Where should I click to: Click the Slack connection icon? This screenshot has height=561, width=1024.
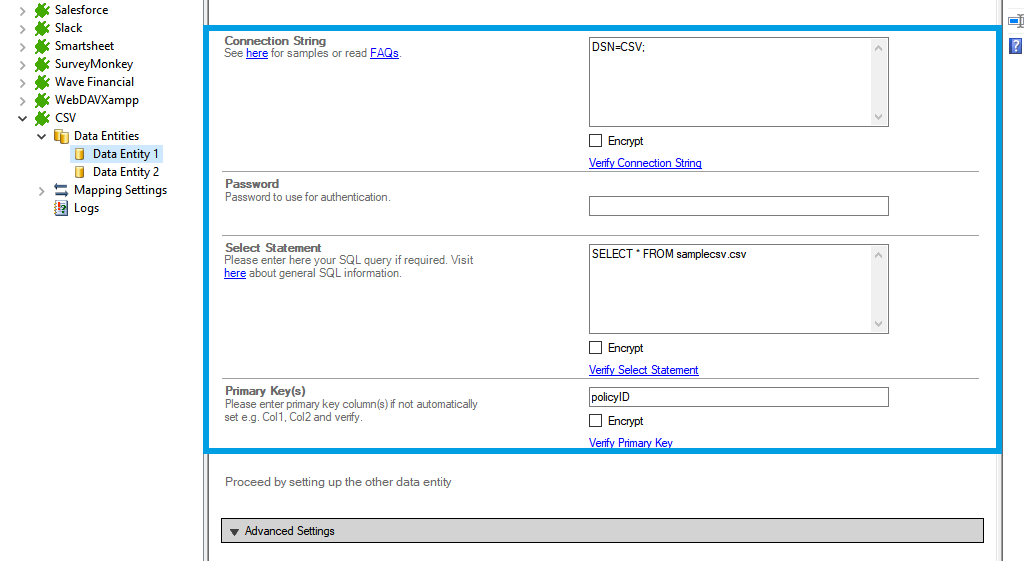tap(42, 28)
